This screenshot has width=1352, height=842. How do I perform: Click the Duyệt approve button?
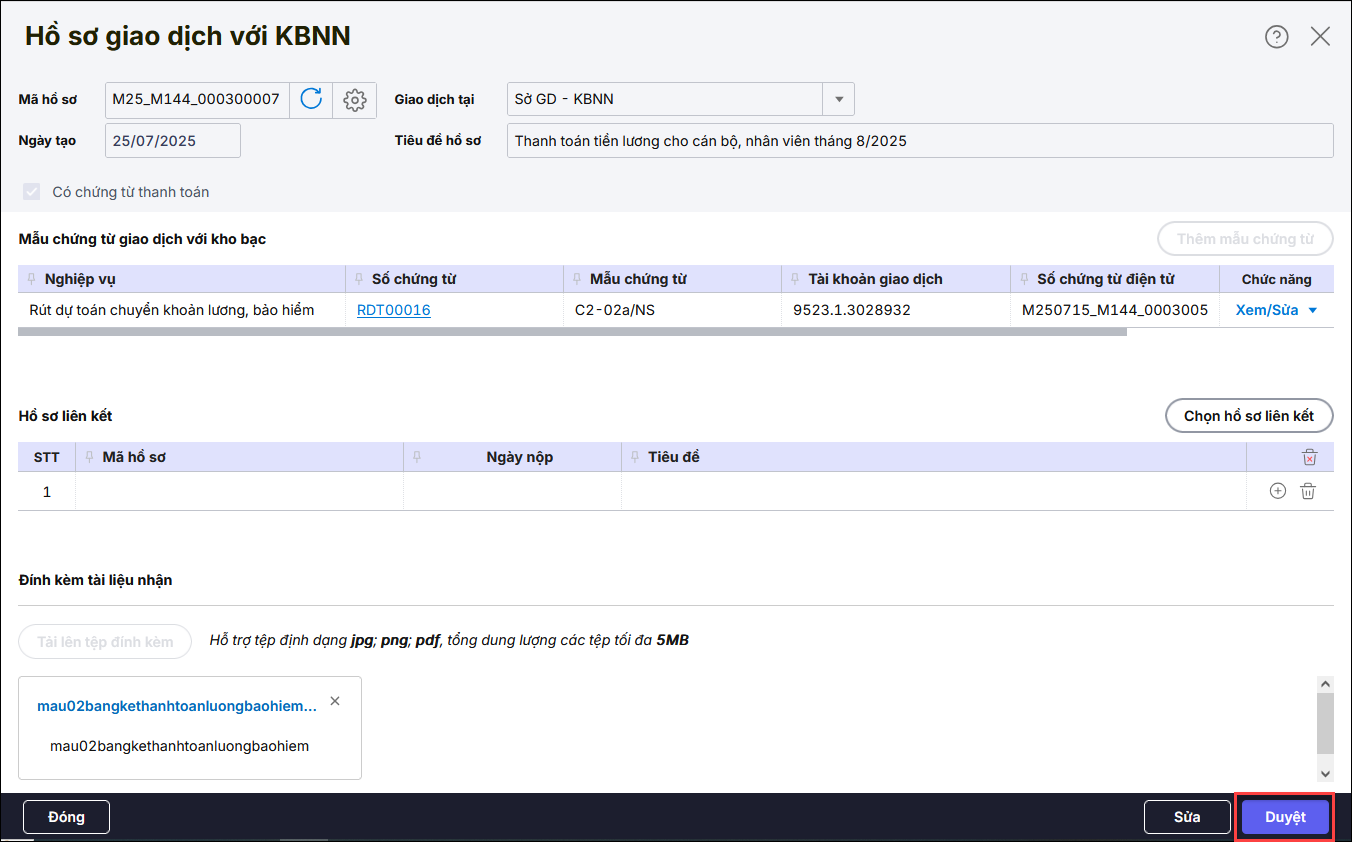tap(1285, 817)
